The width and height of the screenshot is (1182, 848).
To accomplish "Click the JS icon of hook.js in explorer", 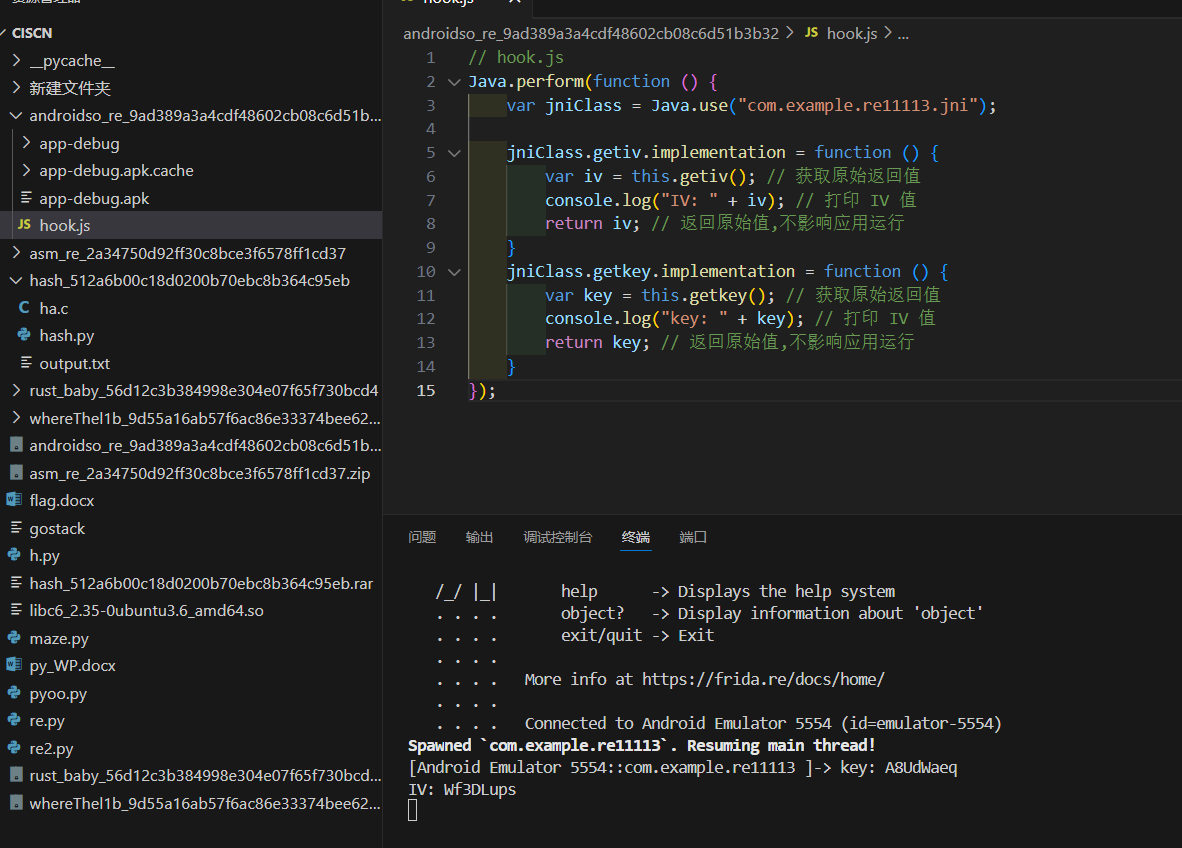I will (24, 225).
